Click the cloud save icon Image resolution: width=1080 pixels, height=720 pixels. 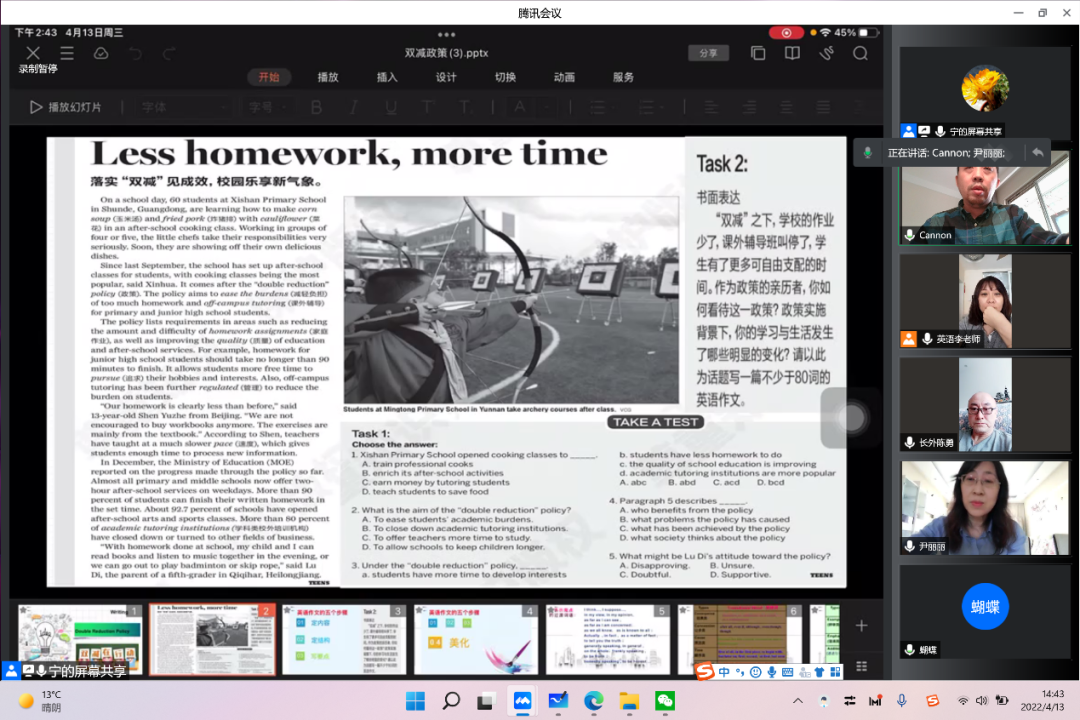(101, 53)
